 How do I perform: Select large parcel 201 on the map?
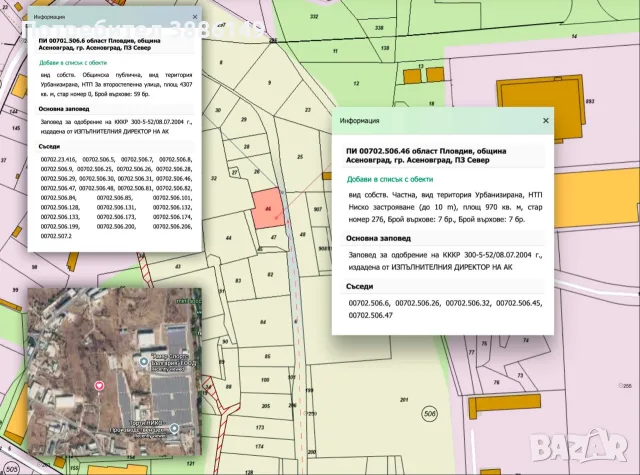(404, 400)
